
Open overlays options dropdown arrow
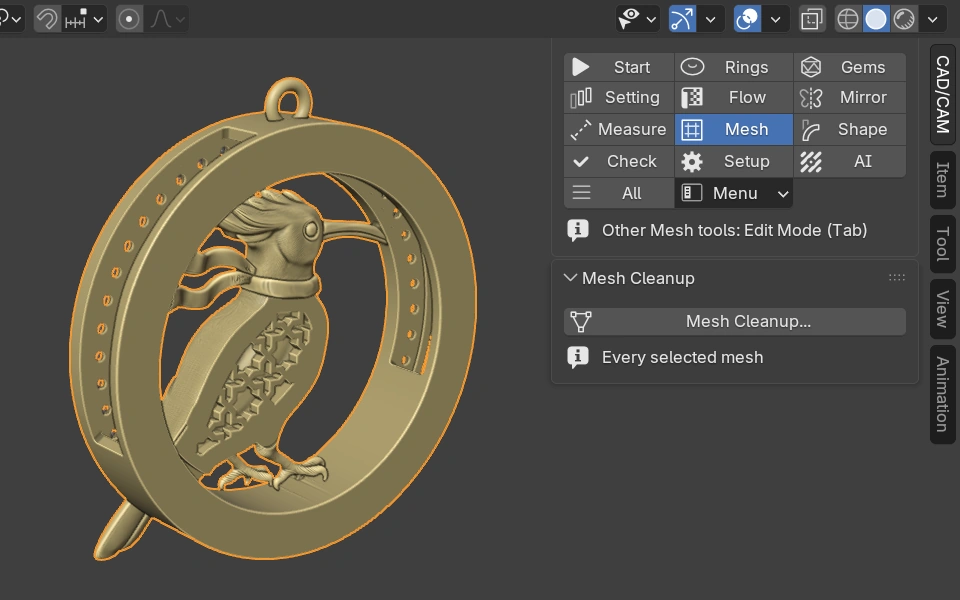click(776, 19)
